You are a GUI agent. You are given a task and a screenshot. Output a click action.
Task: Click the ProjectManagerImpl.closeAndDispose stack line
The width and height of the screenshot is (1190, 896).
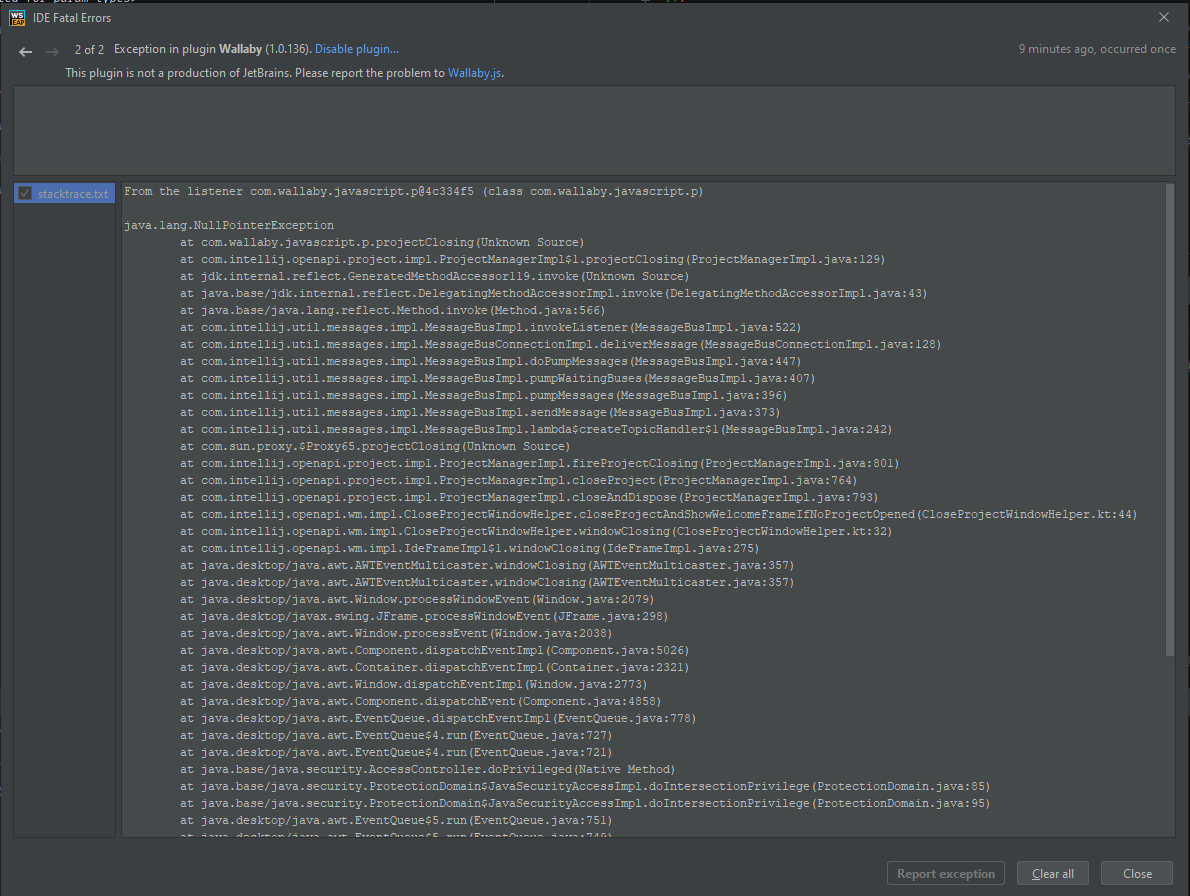[529, 497]
